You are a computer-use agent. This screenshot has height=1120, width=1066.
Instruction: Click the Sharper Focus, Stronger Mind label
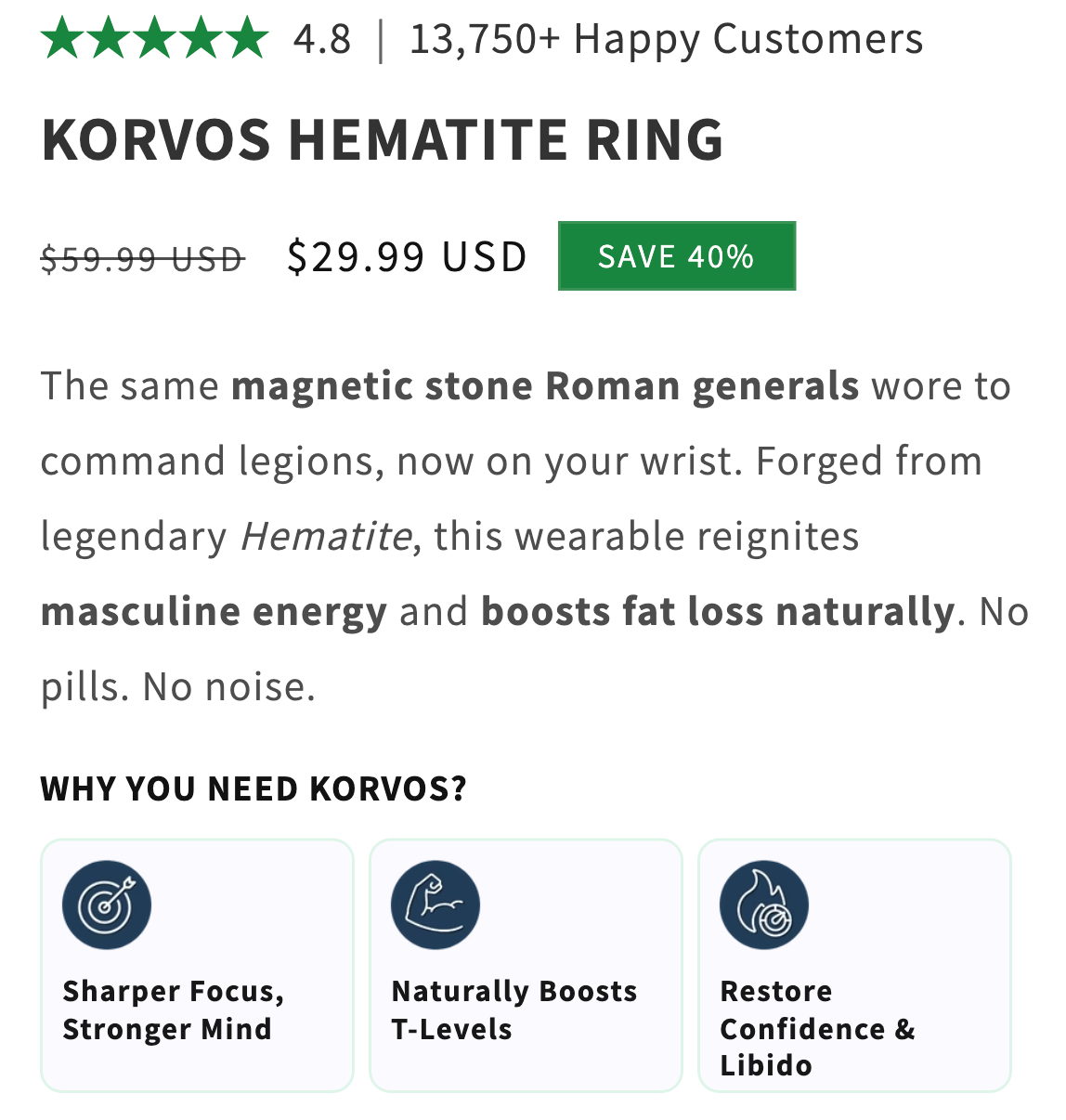pyautogui.click(x=173, y=1010)
